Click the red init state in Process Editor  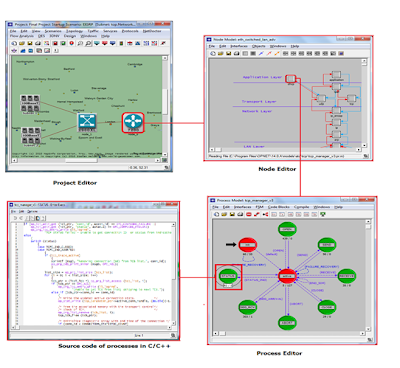pos(248,245)
